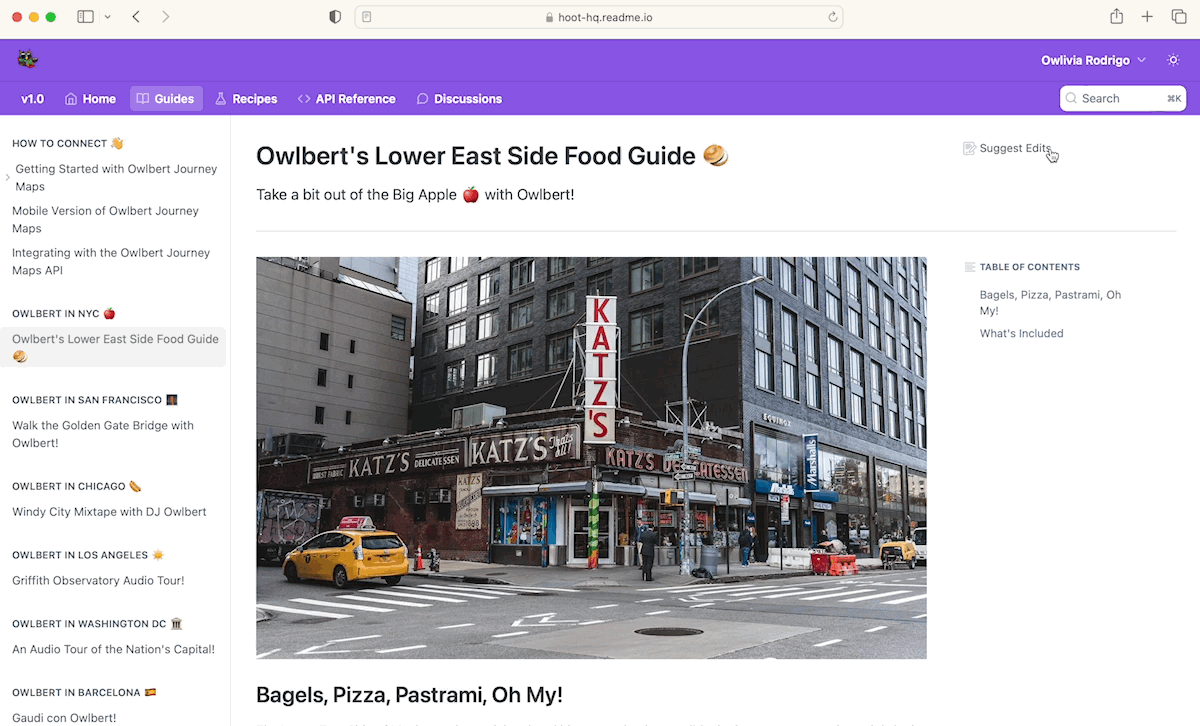Open the API Reference section

pyautogui.click(x=347, y=99)
